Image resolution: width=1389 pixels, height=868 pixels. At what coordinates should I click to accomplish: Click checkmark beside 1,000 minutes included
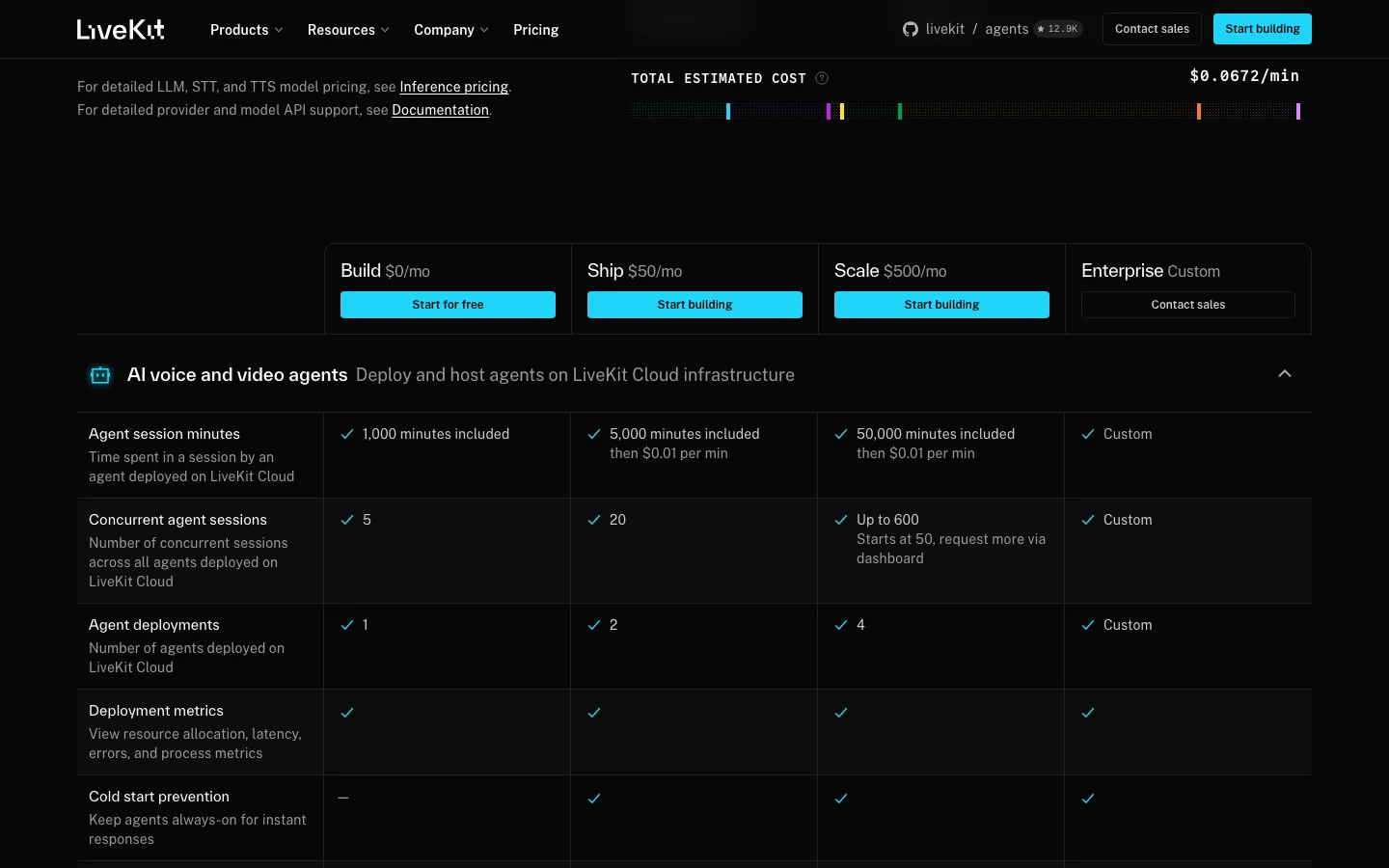pos(347,434)
